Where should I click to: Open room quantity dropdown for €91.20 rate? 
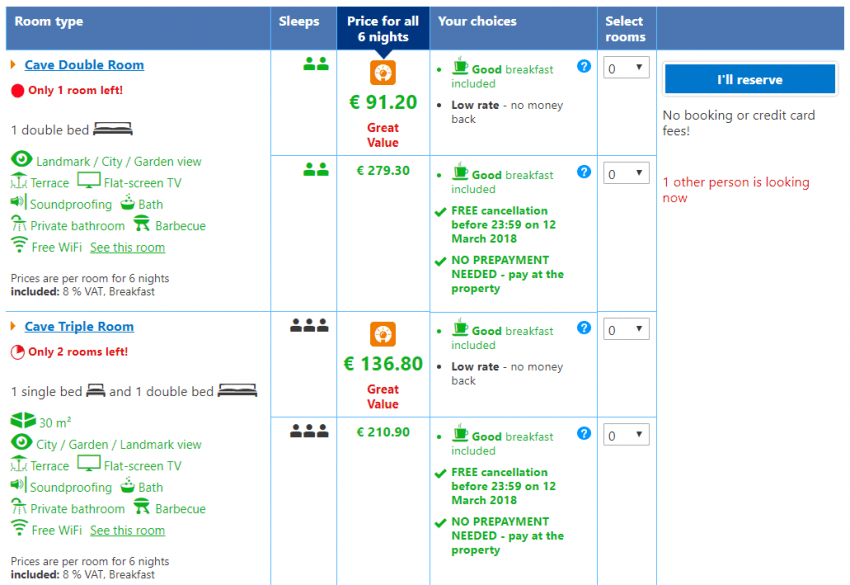[x=627, y=68]
